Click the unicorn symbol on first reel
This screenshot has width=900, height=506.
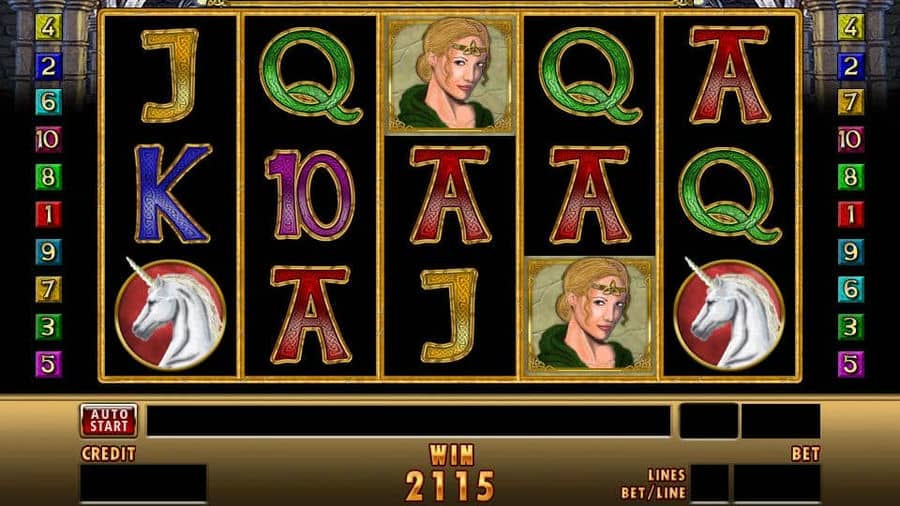[x=170, y=314]
